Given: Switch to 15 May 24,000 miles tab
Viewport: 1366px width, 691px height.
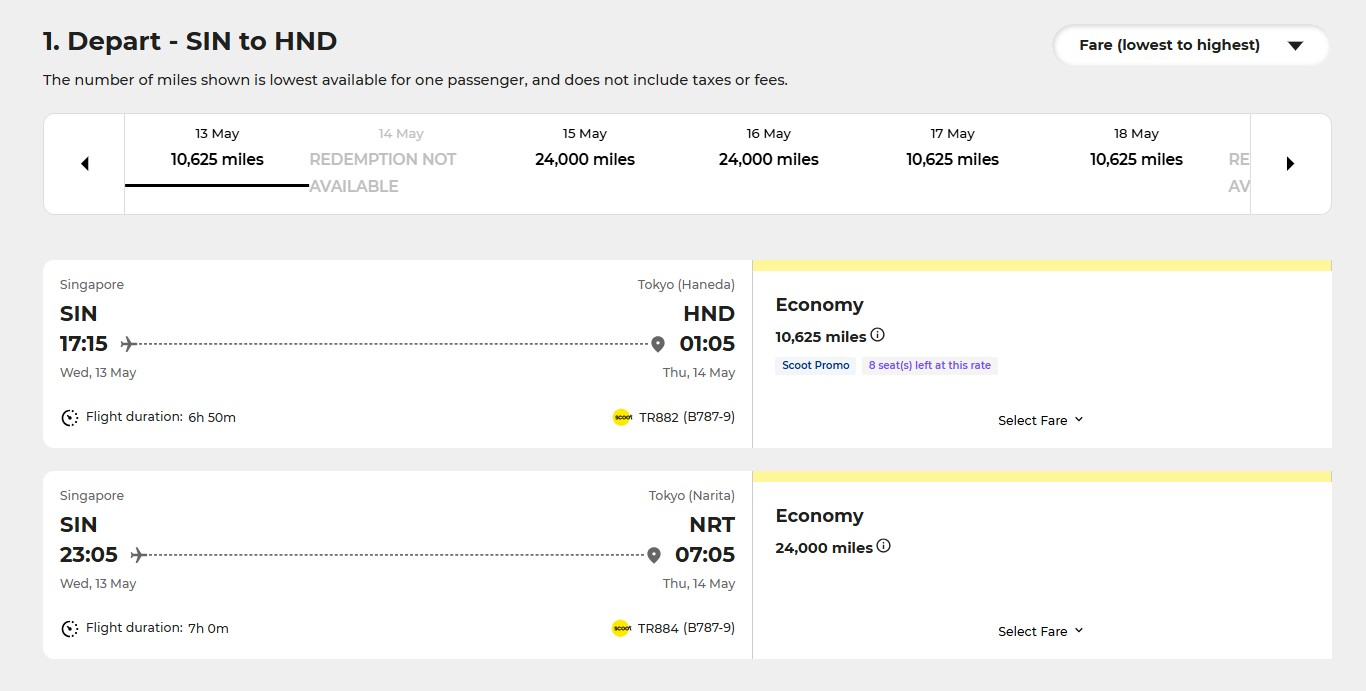Looking at the screenshot, I should [585, 148].
